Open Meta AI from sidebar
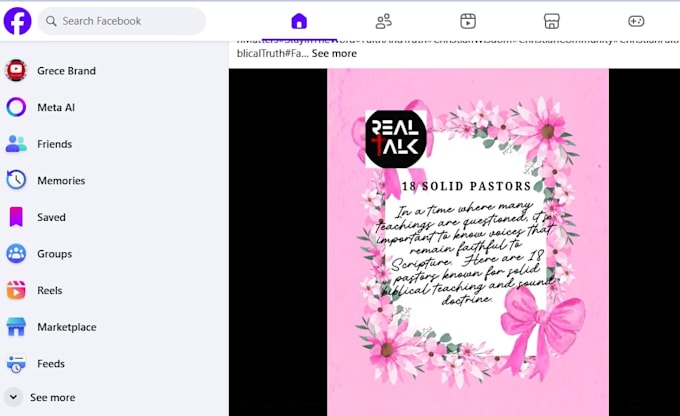This screenshot has height=416, width=680. (56, 107)
